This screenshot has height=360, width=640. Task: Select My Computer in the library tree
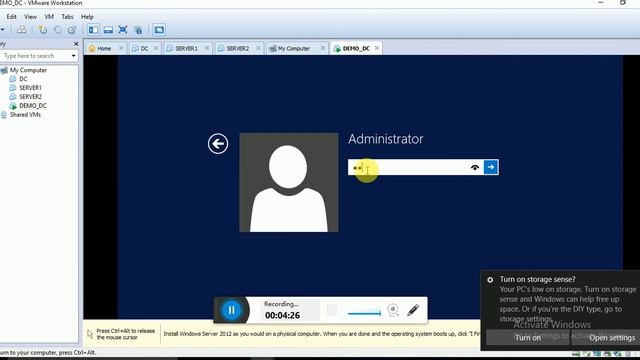[28, 70]
